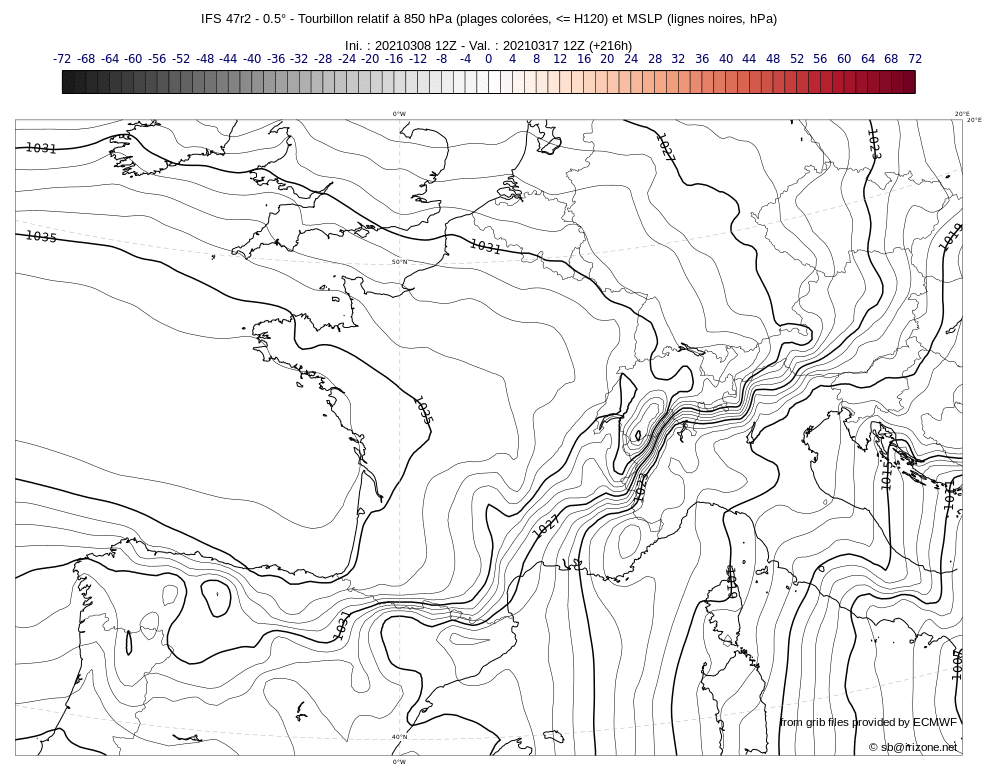Click the -60 colorbar label
The image size is (995, 768).
tap(133, 59)
